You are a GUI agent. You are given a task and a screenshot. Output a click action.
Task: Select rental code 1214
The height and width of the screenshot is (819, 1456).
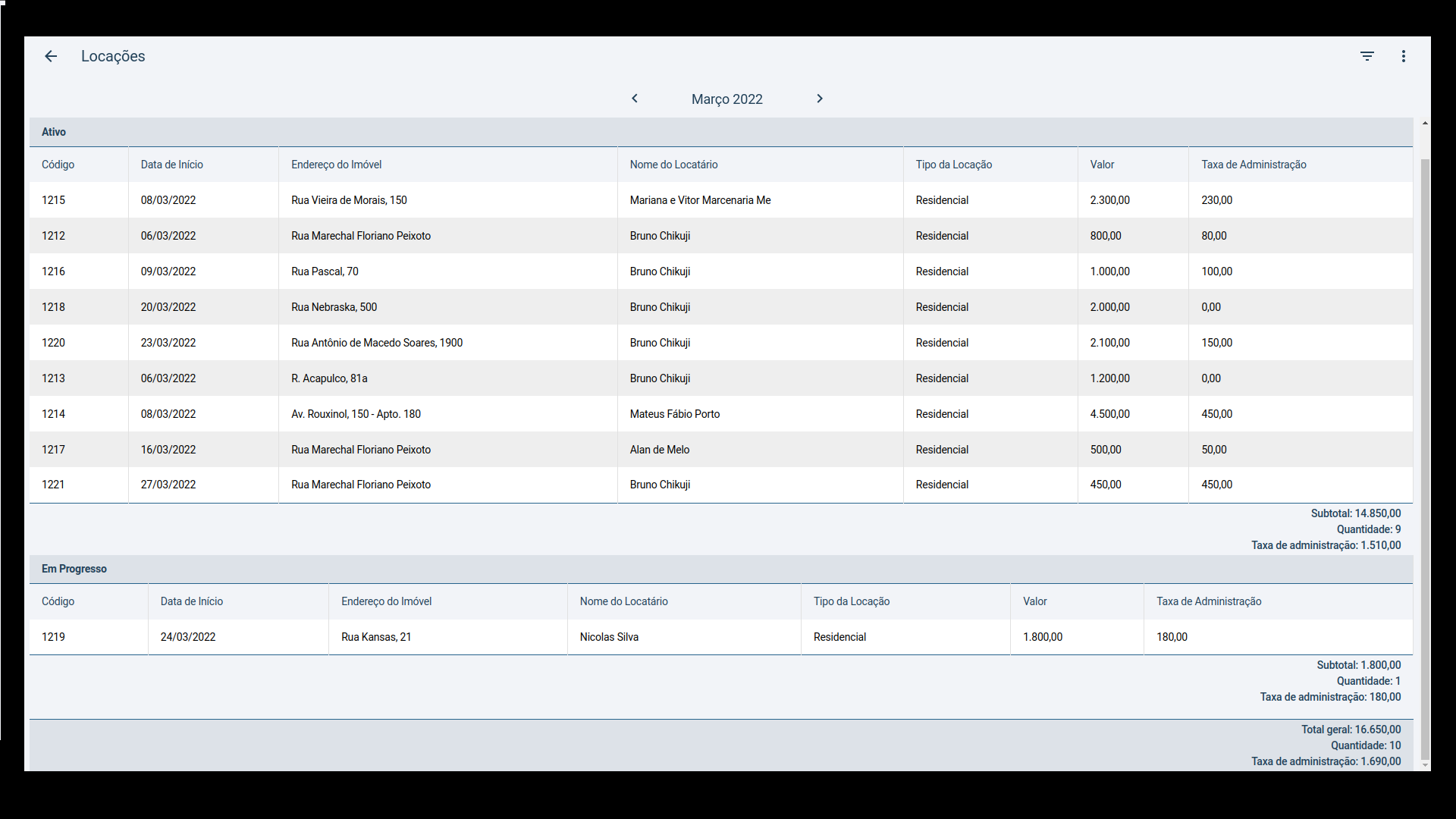pos(53,414)
